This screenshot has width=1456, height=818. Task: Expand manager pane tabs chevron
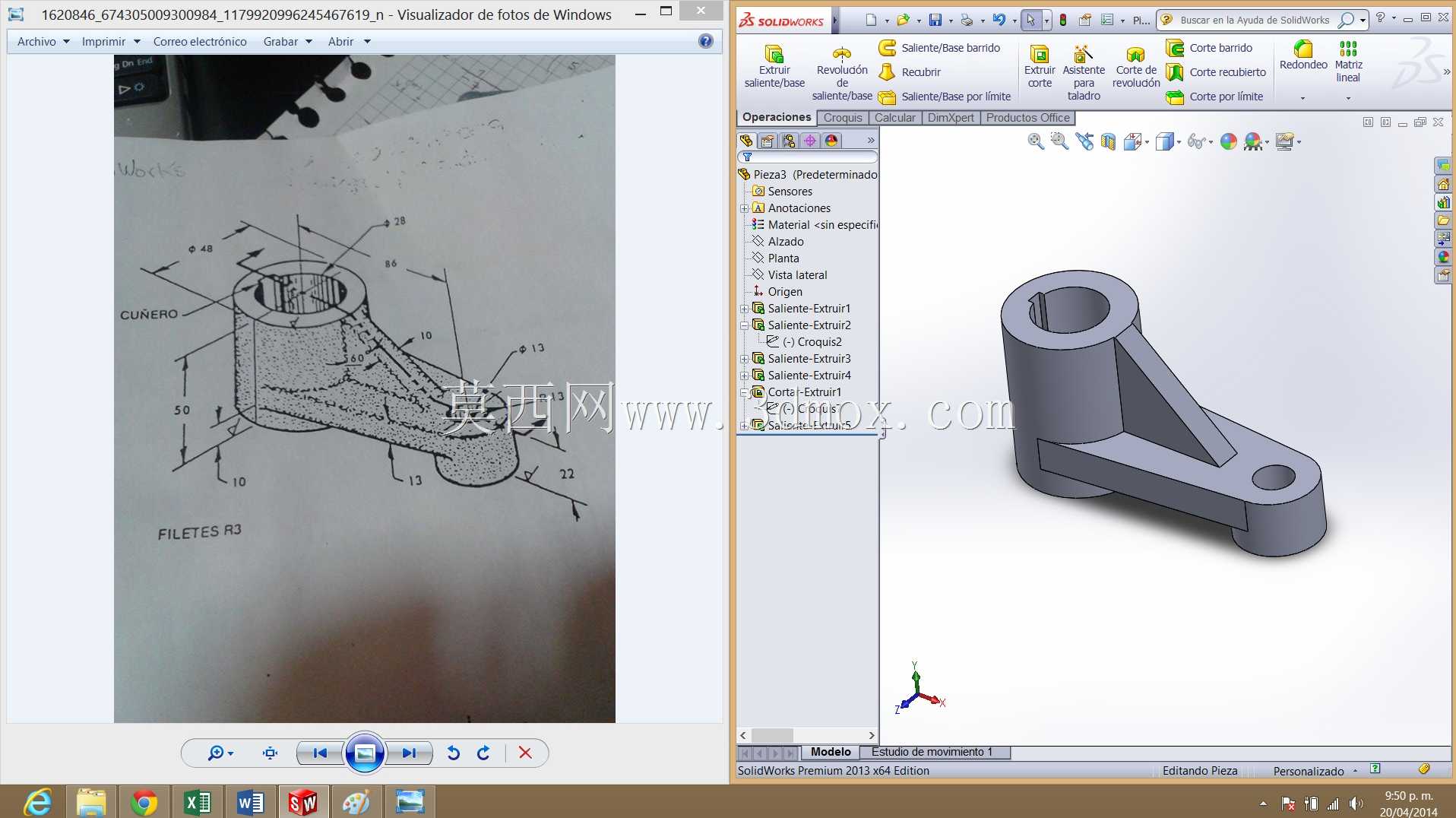point(871,141)
